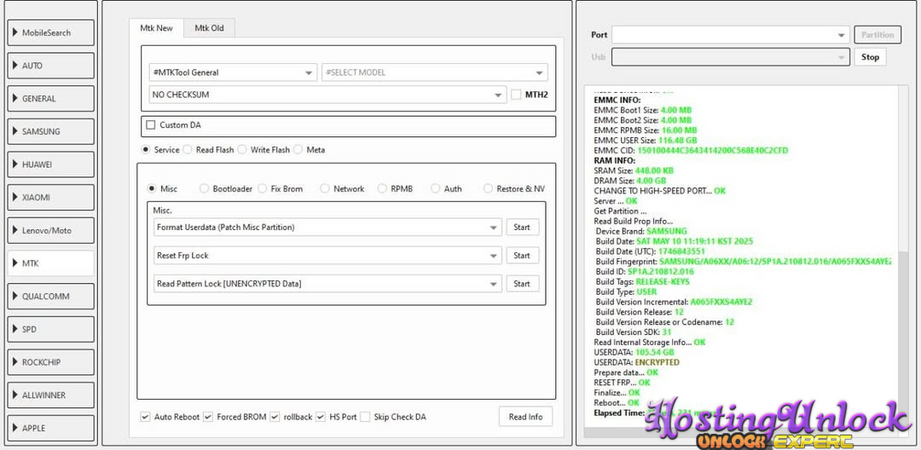Select the APPLE sidebar module
The width and height of the screenshot is (921, 450).
point(50,428)
